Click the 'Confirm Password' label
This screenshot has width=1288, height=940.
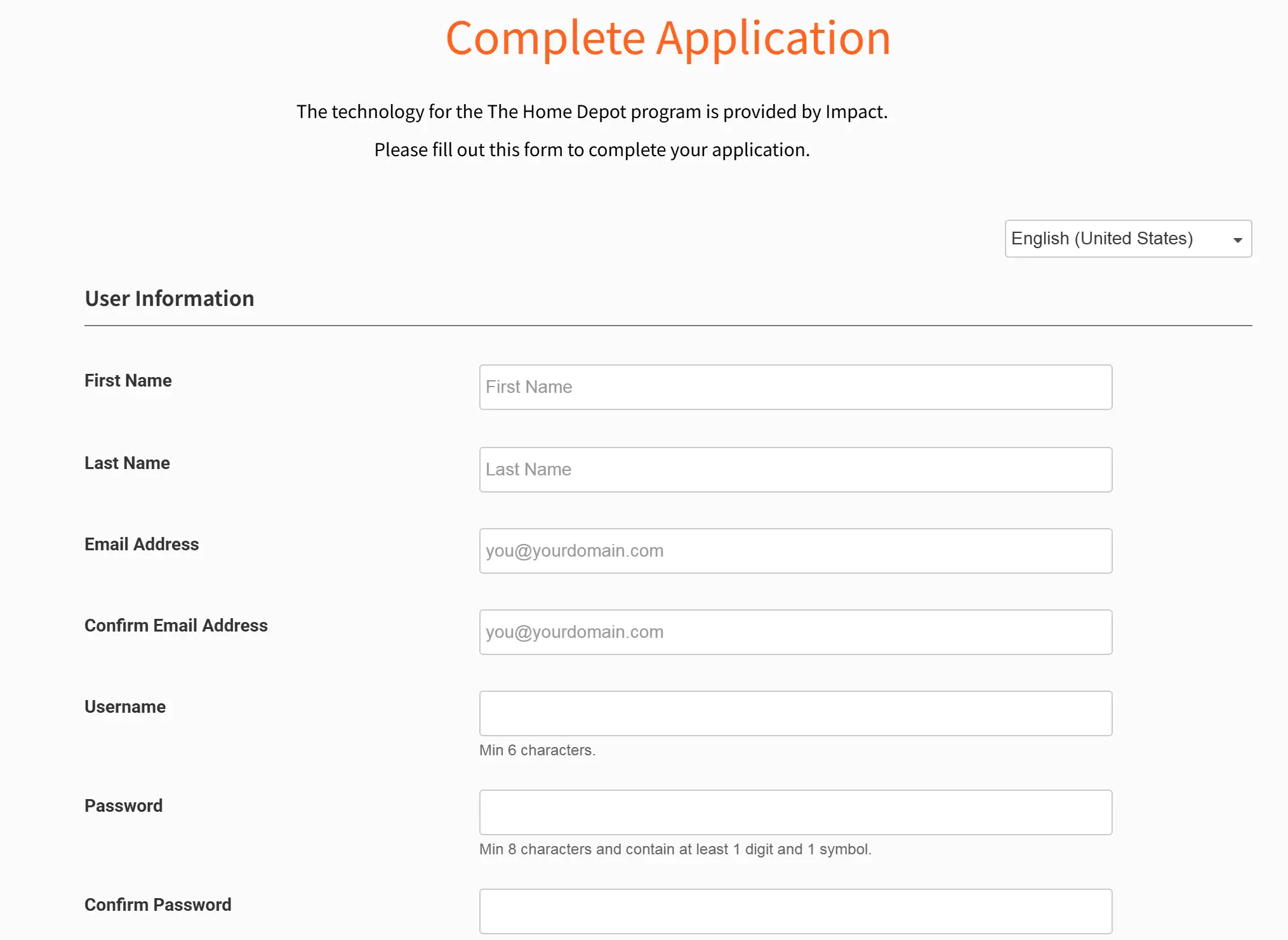pos(157,904)
